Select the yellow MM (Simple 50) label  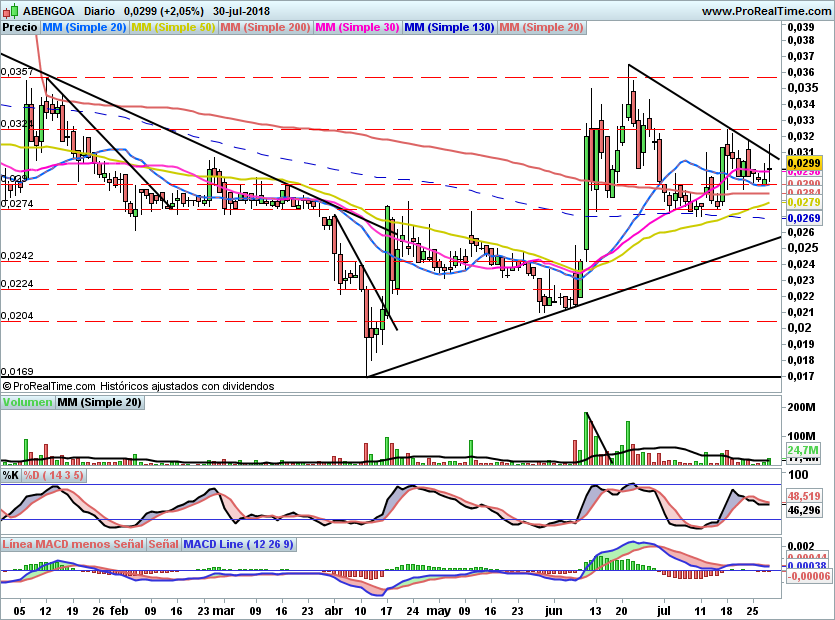coord(173,27)
